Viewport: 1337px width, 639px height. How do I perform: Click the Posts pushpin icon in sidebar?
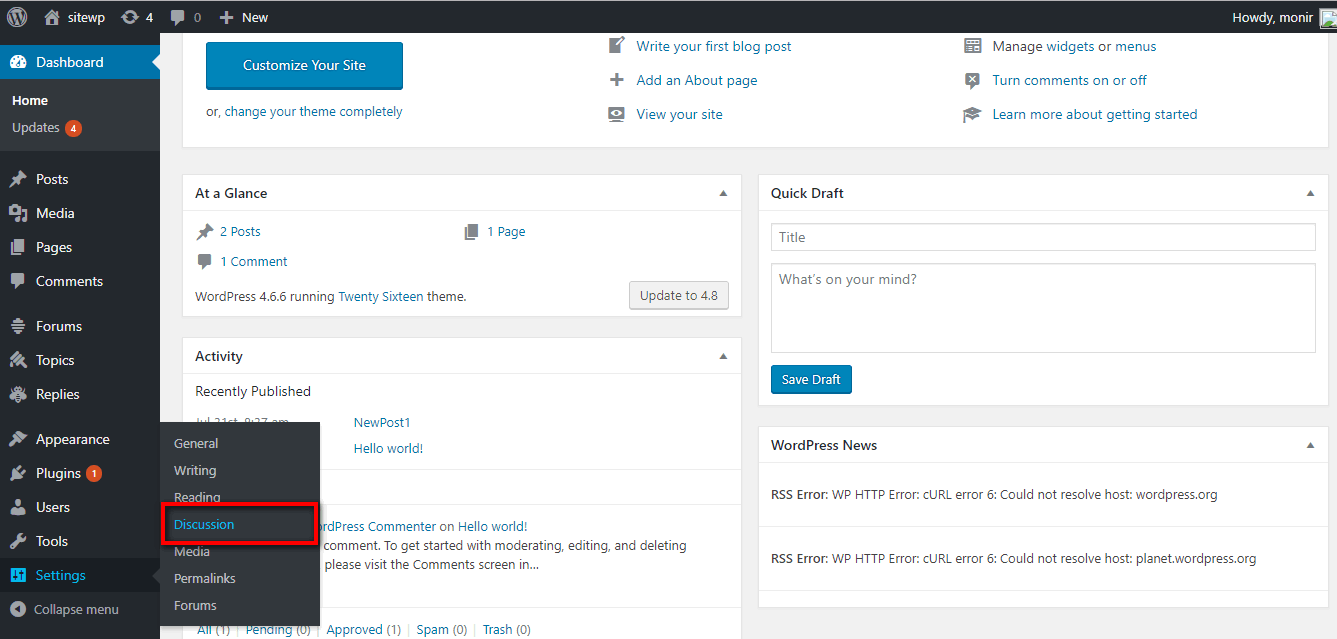(18, 179)
